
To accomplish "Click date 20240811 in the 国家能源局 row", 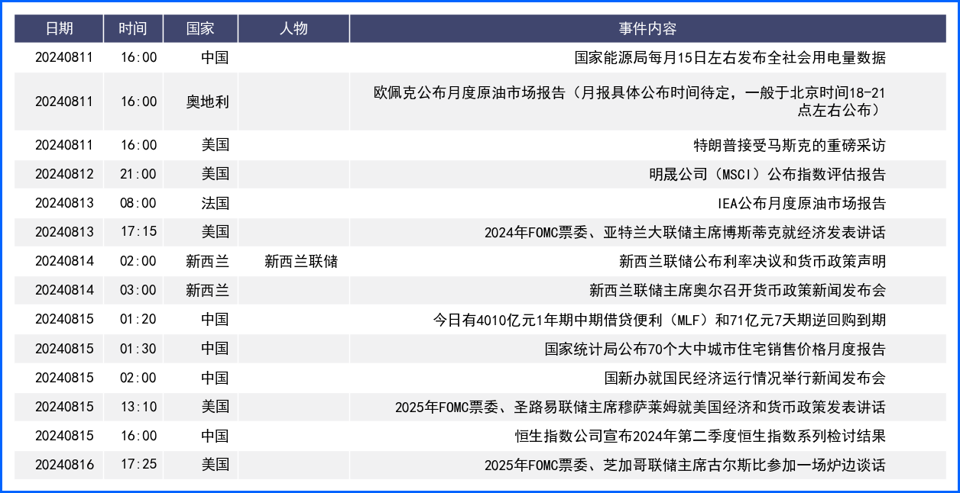I will coord(64,58).
